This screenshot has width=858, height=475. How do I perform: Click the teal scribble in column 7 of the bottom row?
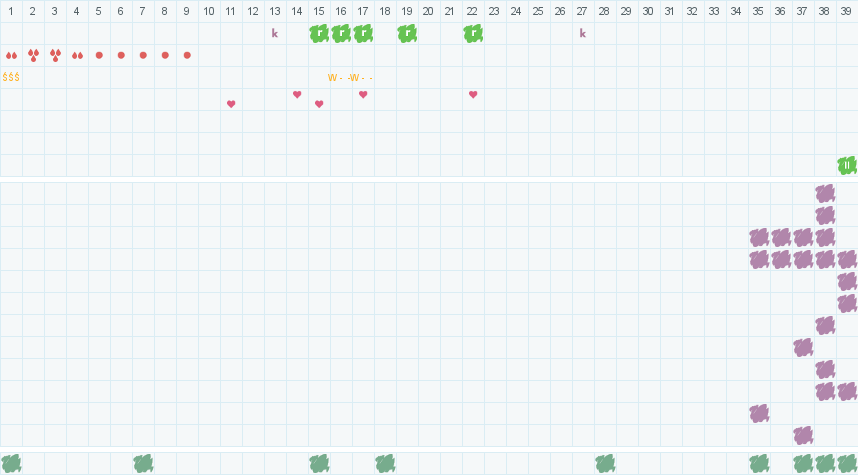143,463
